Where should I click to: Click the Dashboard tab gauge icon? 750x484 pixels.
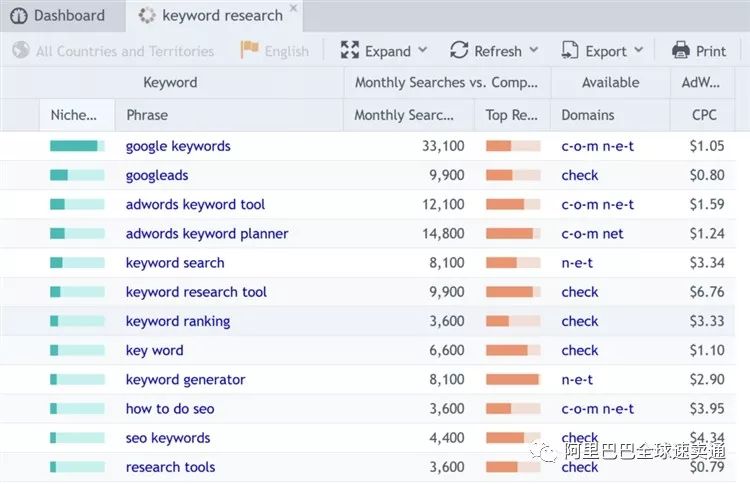[x=19, y=16]
